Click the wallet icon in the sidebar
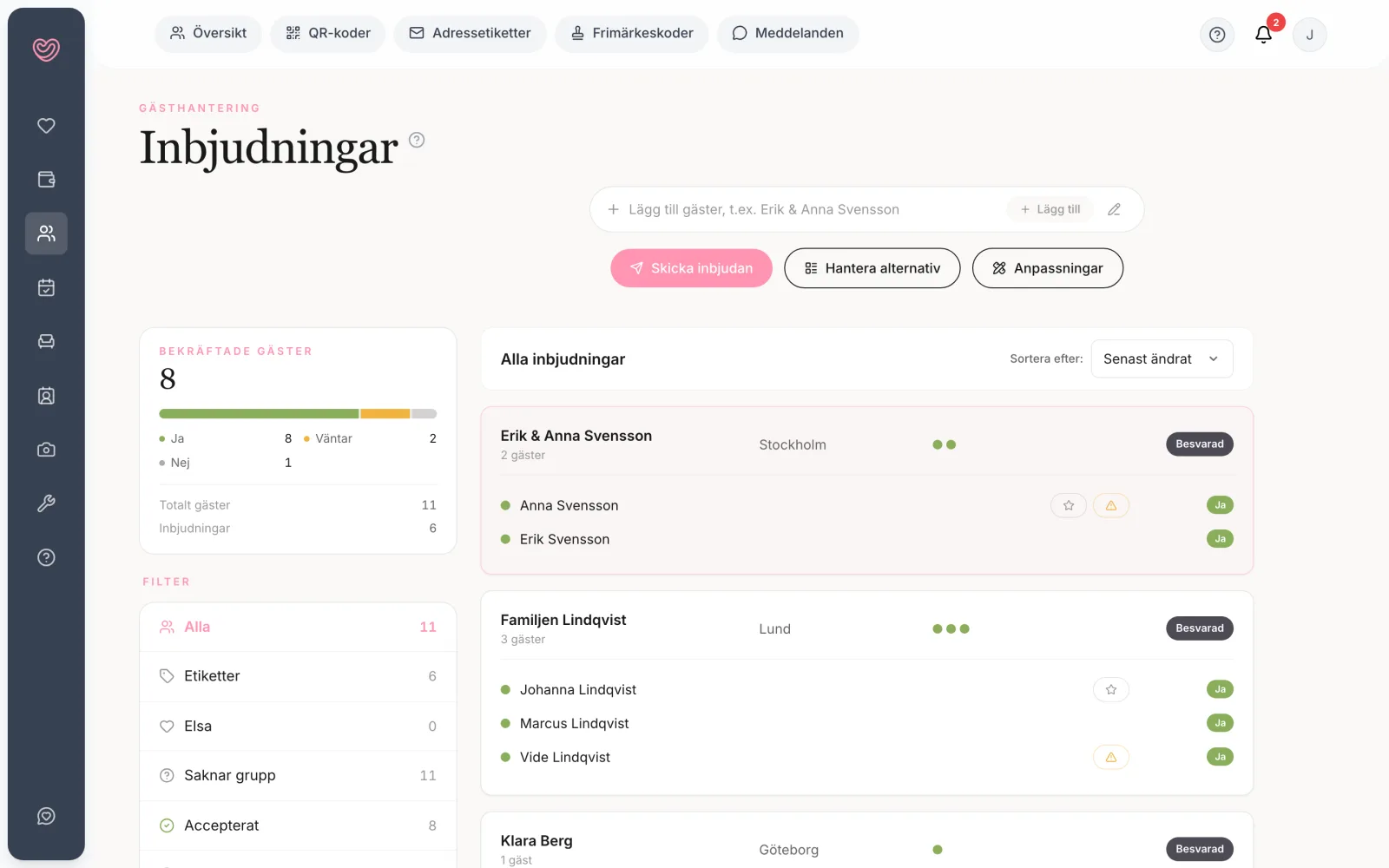 pyautogui.click(x=46, y=180)
